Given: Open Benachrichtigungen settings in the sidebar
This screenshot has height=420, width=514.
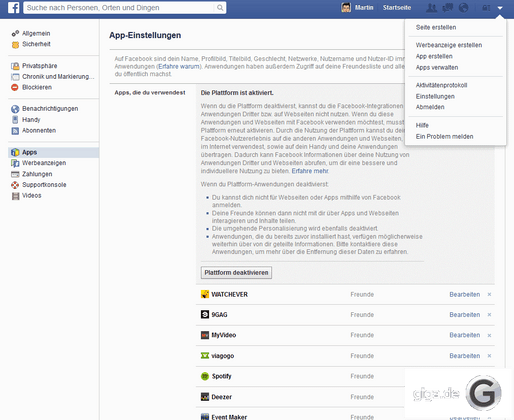Looking at the screenshot, I should (50, 109).
